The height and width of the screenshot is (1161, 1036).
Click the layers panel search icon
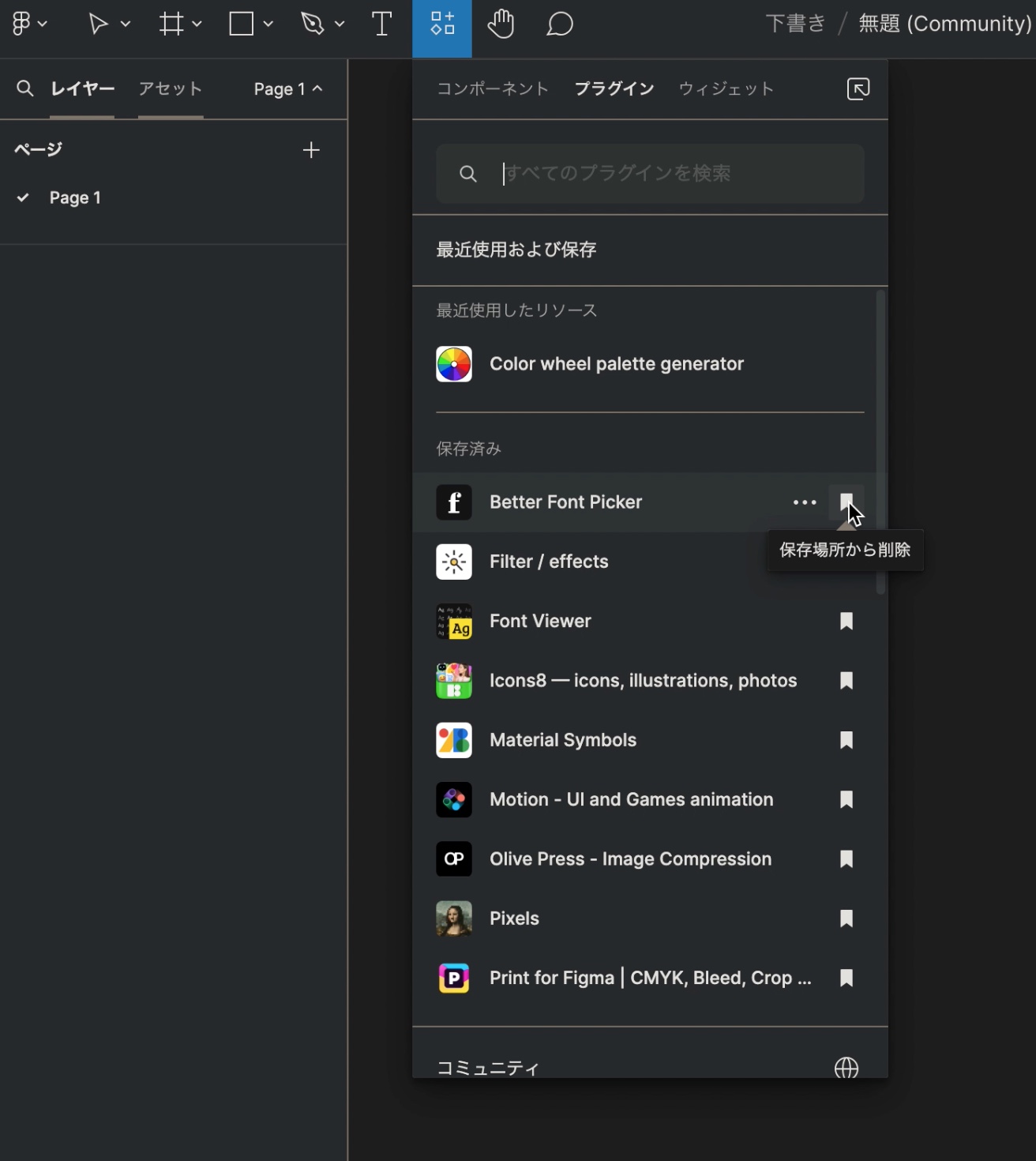(25, 88)
